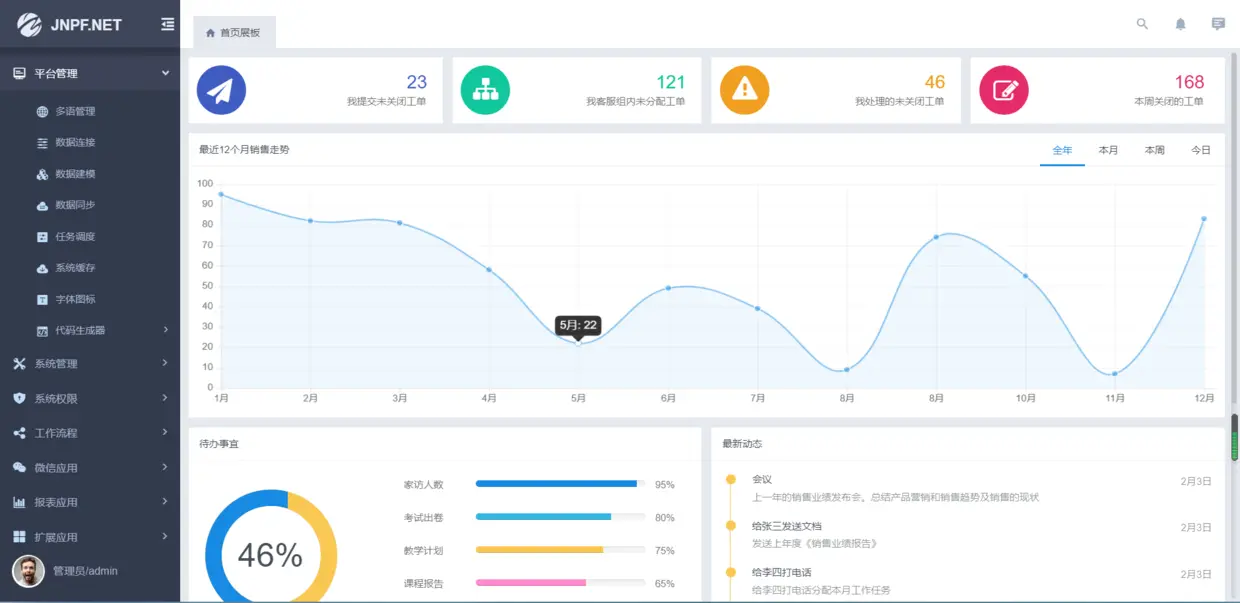Select the 本周 chart range tab
This screenshot has height=603, width=1240.
point(1154,150)
